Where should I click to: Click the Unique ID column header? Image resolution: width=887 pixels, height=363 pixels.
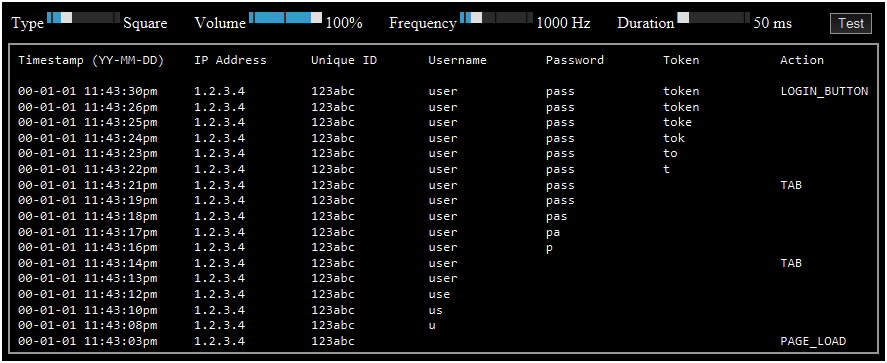(344, 60)
